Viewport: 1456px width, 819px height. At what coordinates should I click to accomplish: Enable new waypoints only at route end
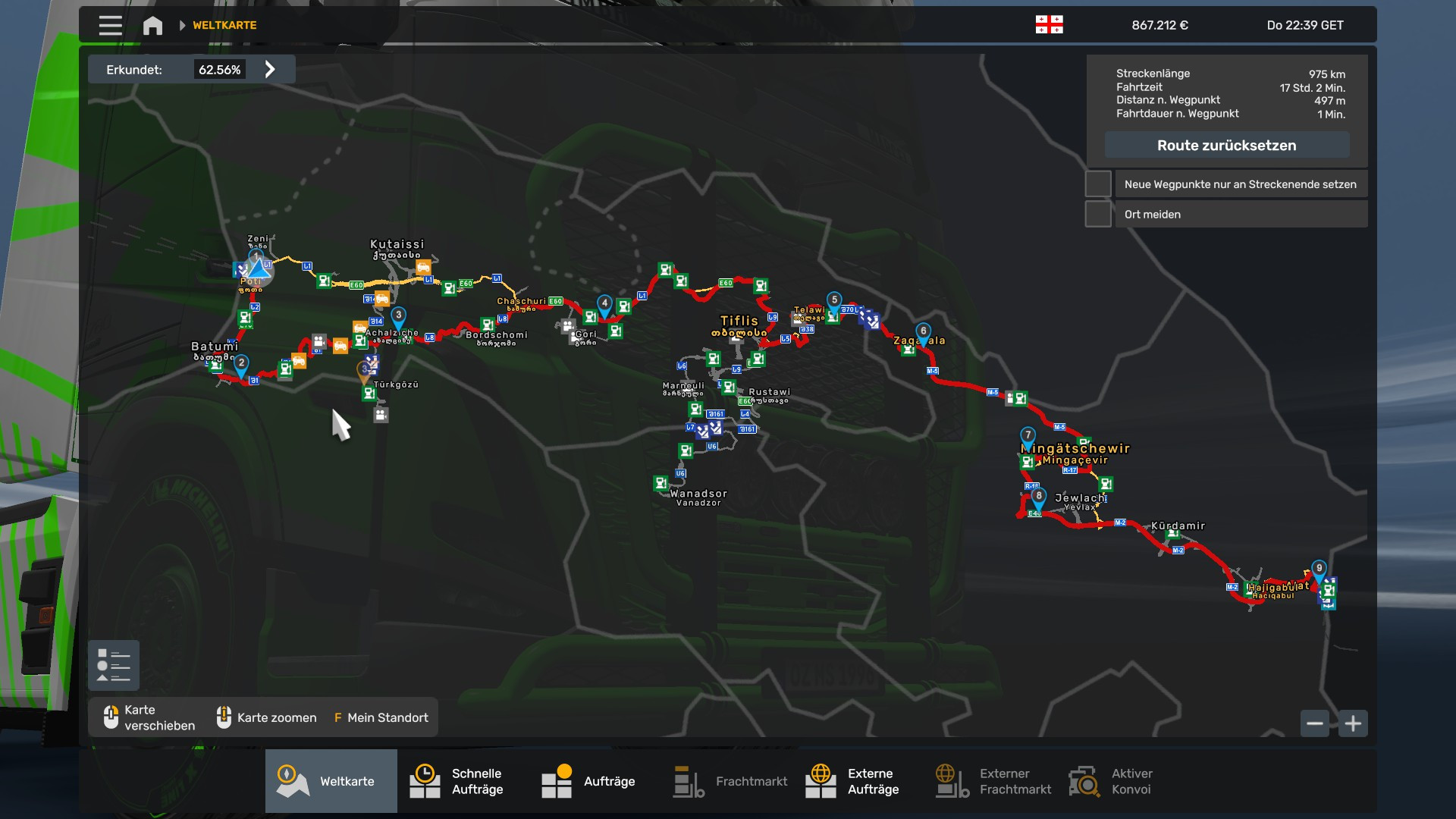1098,184
